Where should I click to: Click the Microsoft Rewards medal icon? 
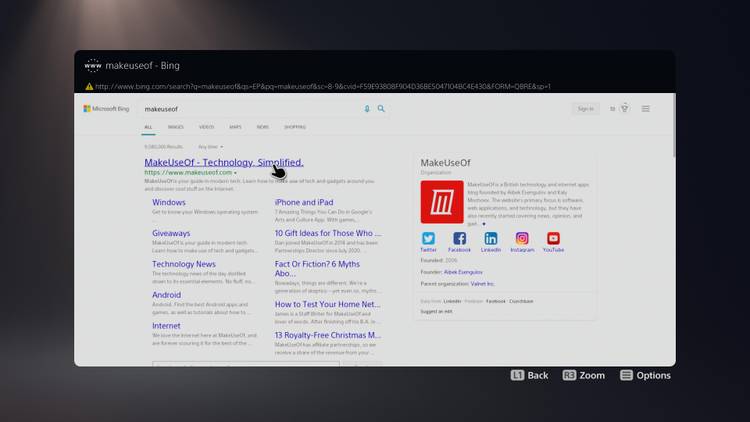coord(625,108)
